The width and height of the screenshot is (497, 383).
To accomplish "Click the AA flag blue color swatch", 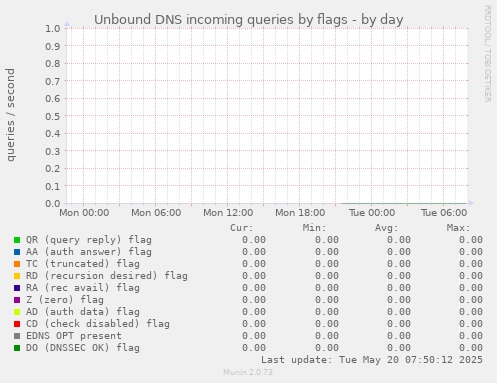I will [17, 252].
